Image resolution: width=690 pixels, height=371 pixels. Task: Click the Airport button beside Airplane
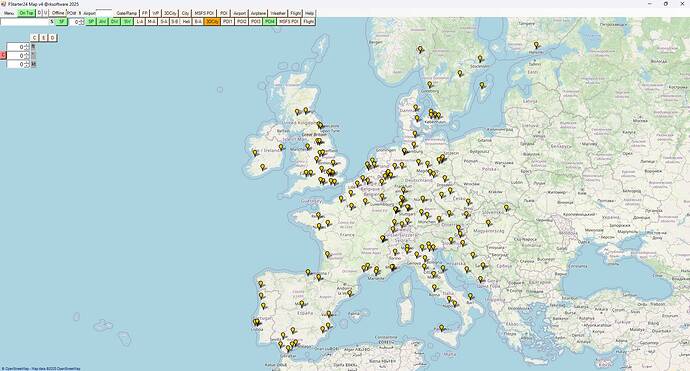tap(239, 13)
